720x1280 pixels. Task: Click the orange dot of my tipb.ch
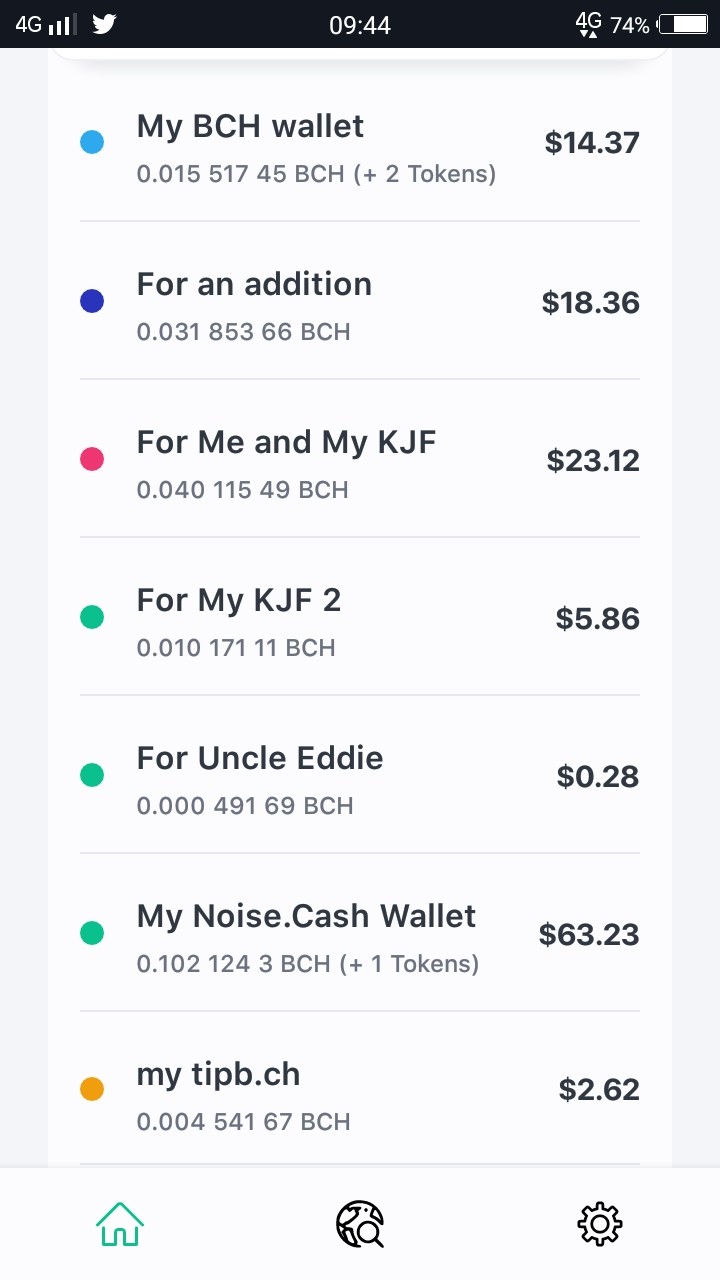tap(92, 1089)
